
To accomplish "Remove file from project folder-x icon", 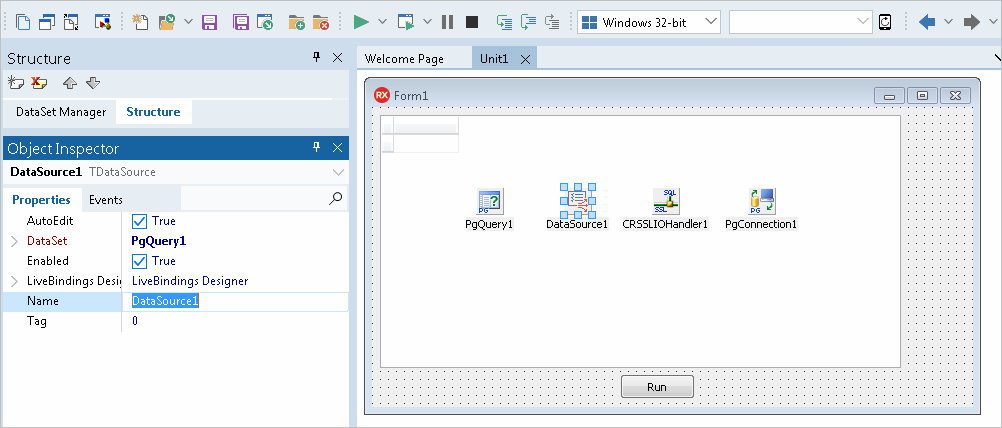I will tap(321, 22).
